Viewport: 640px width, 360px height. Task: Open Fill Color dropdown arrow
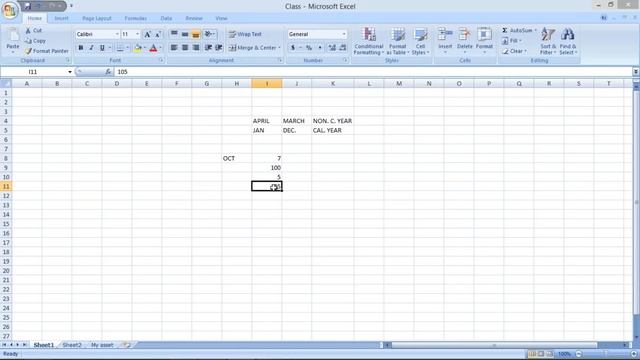coord(144,48)
